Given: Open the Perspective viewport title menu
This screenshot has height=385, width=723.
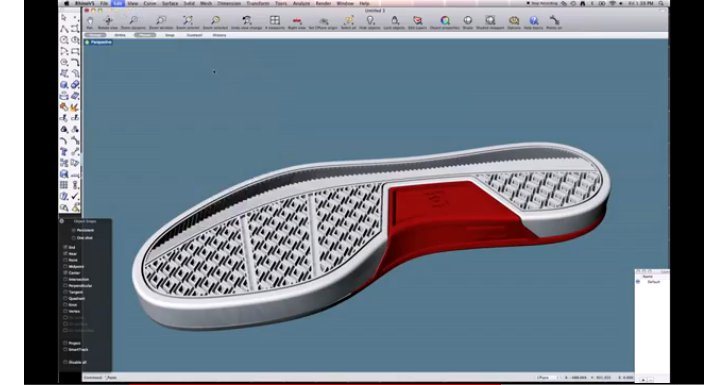Looking at the screenshot, I should (x=101, y=42).
